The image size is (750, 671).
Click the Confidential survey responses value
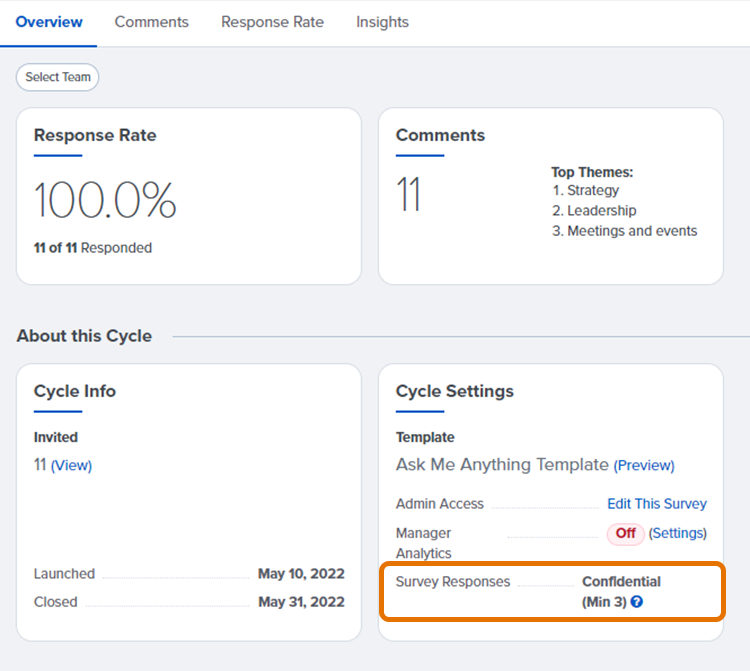click(621, 581)
